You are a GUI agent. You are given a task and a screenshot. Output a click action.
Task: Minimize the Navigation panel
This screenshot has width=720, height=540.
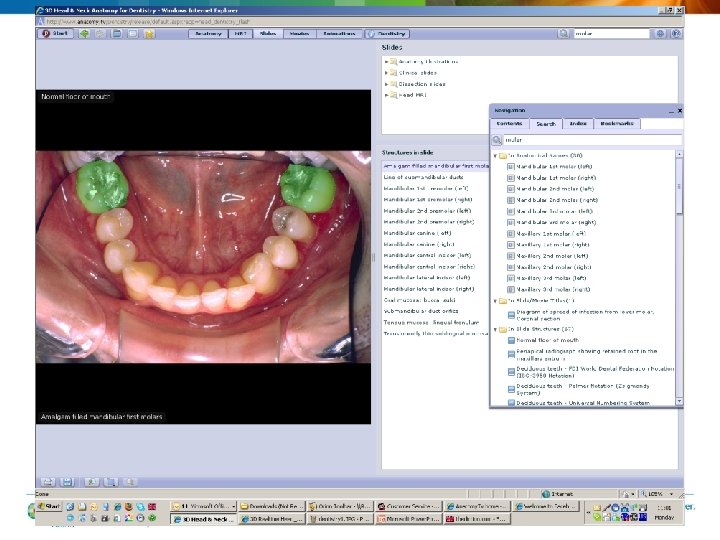[671, 111]
